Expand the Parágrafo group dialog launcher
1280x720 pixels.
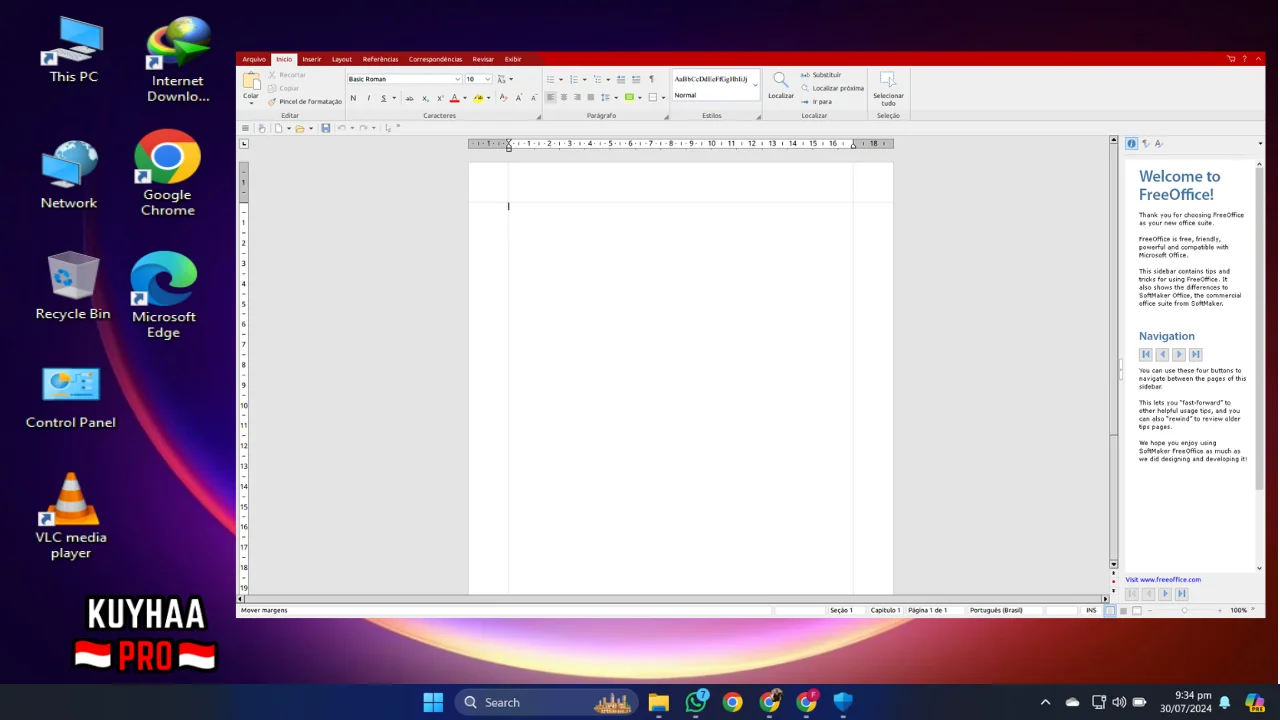(x=666, y=116)
